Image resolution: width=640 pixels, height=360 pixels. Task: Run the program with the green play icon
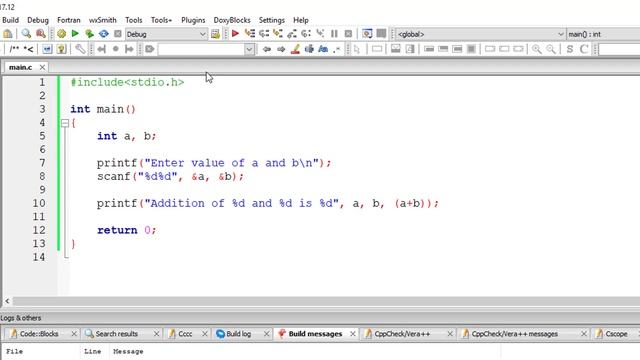click(x=75, y=34)
